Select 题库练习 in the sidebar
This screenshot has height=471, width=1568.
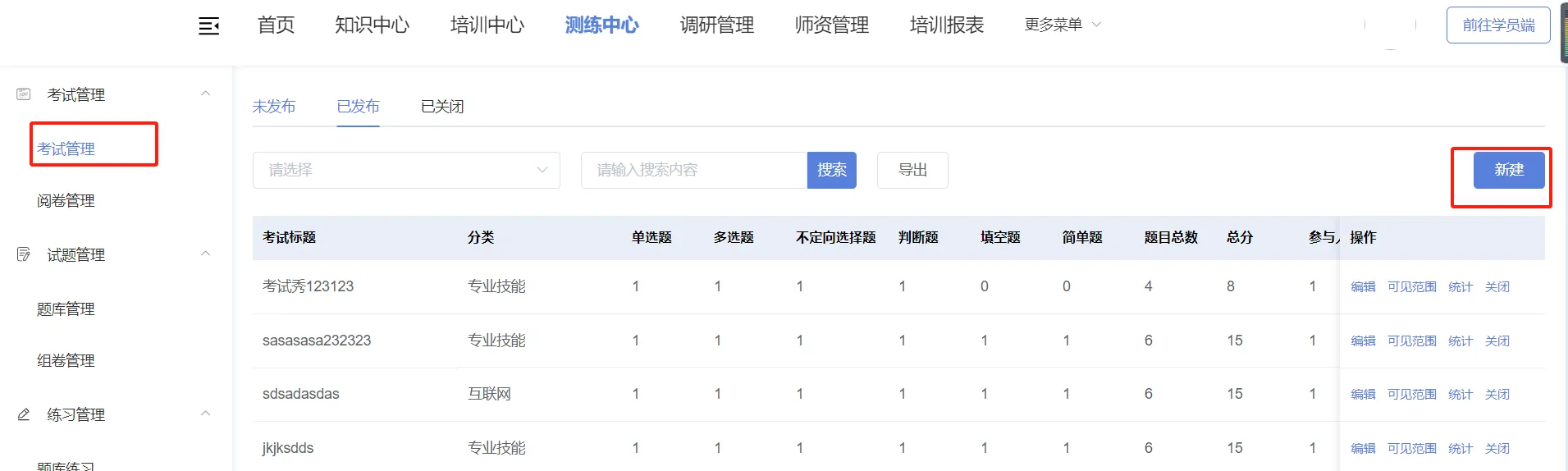pos(66,465)
